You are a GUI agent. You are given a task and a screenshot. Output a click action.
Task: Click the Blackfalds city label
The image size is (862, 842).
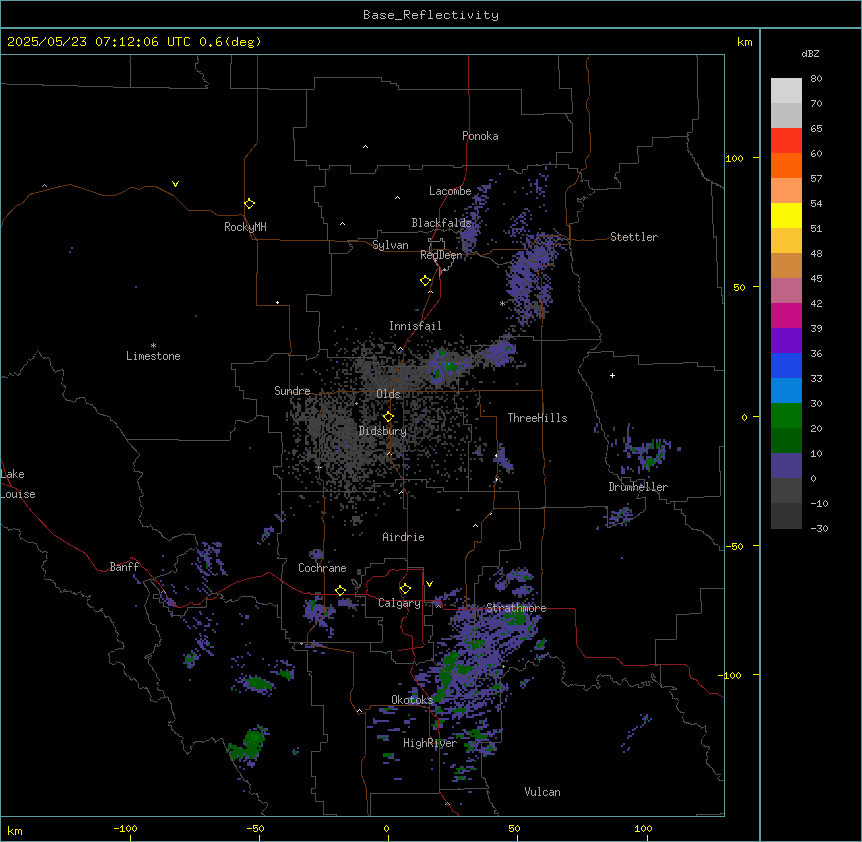click(441, 223)
